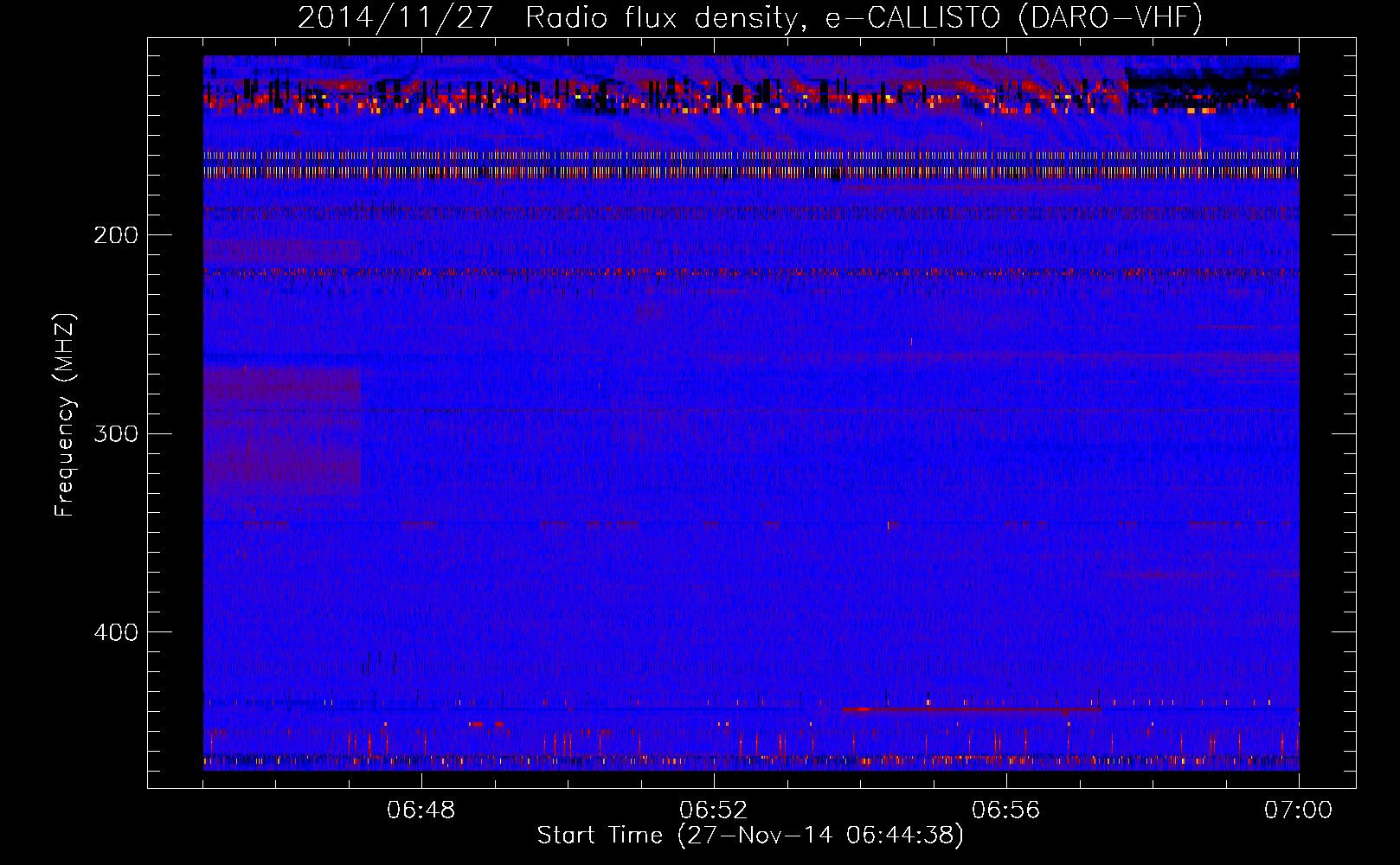The height and width of the screenshot is (865, 1400).
Task: Click the 06:56 time tick label
Action: point(1006,811)
